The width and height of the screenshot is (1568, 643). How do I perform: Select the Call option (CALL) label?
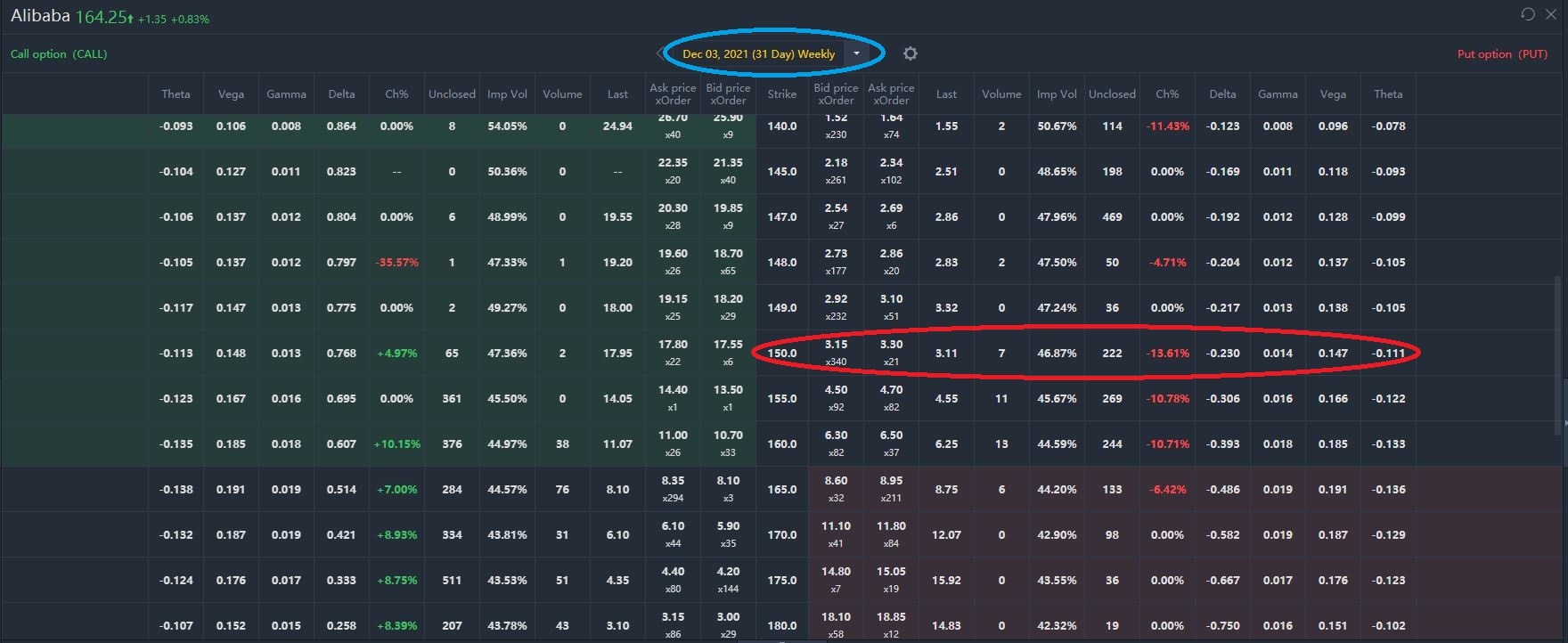click(59, 54)
